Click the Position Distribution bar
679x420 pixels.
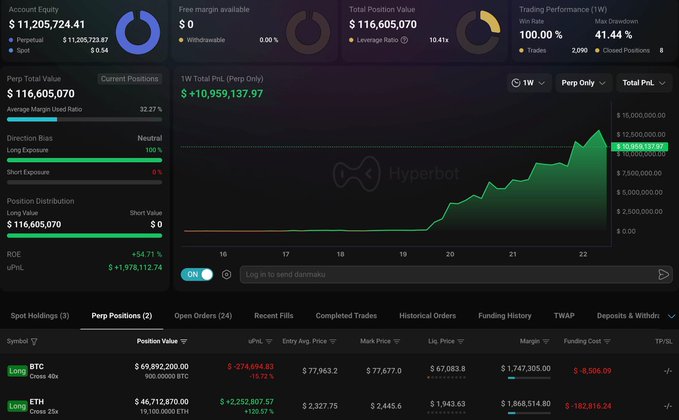[x=84, y=236]
